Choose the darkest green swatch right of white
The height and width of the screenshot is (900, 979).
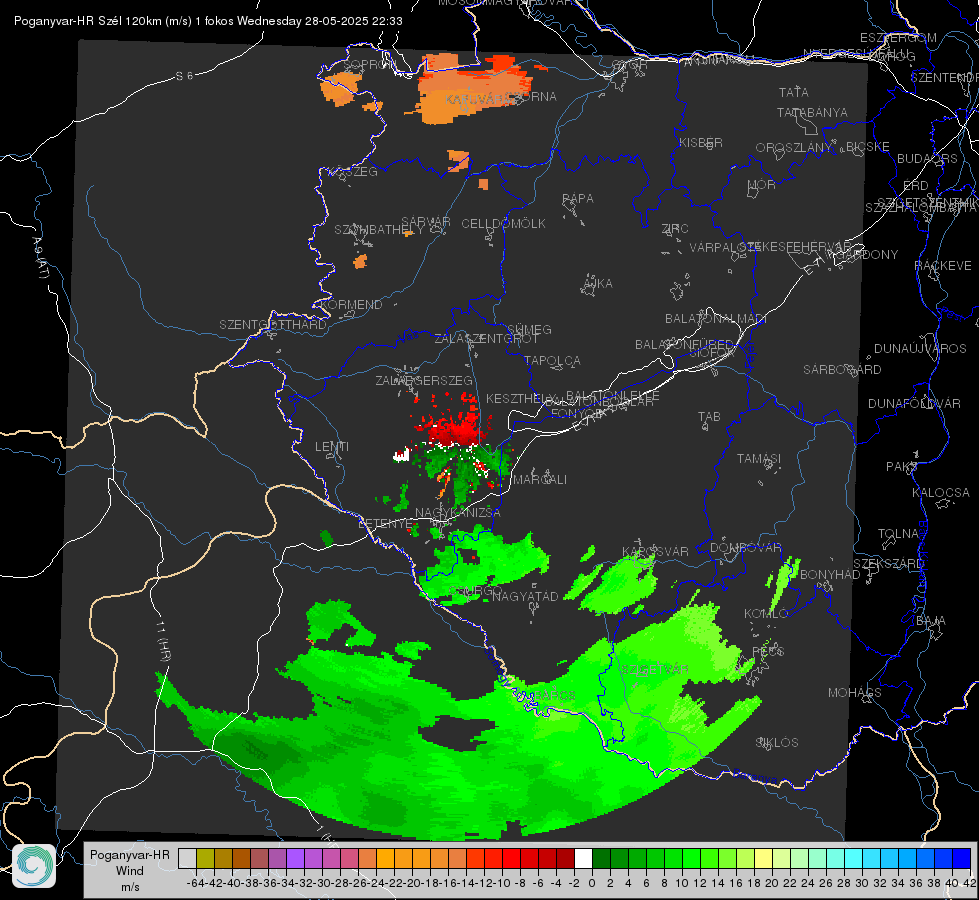pyautogui.click(x=601, y=858)
